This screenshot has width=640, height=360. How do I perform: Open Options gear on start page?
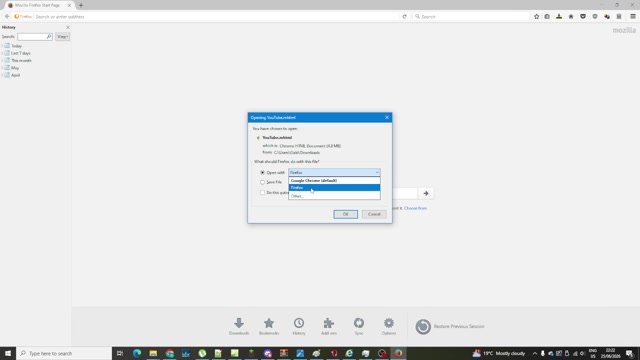(x=389, y=326)
